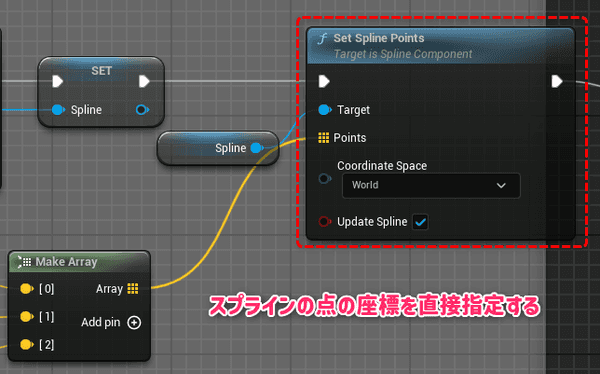Click Make Array element [2] pin
Screen dimensions: 600x374
point(26,345)
